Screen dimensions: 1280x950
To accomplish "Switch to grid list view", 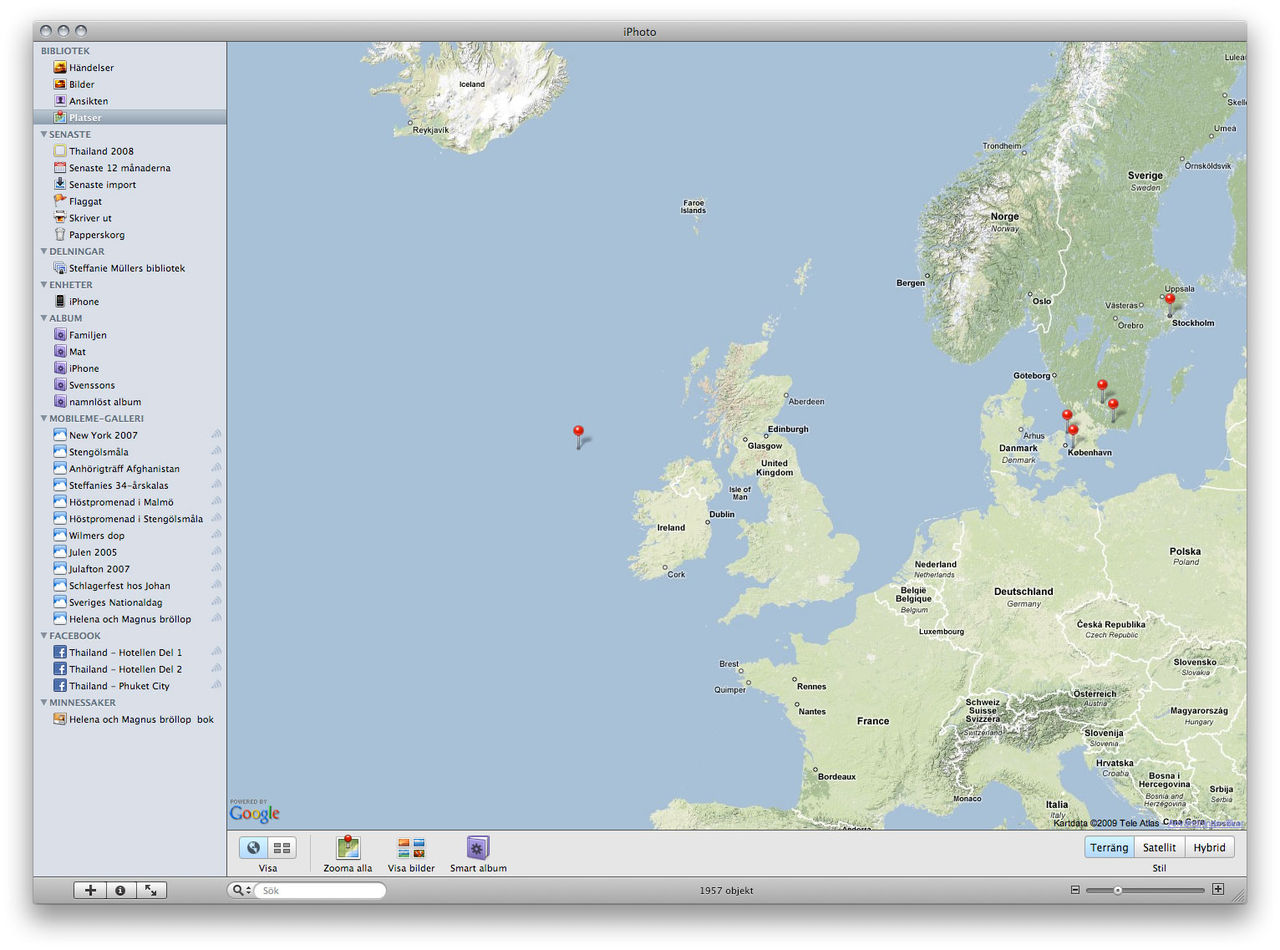I will click(282, 848).
